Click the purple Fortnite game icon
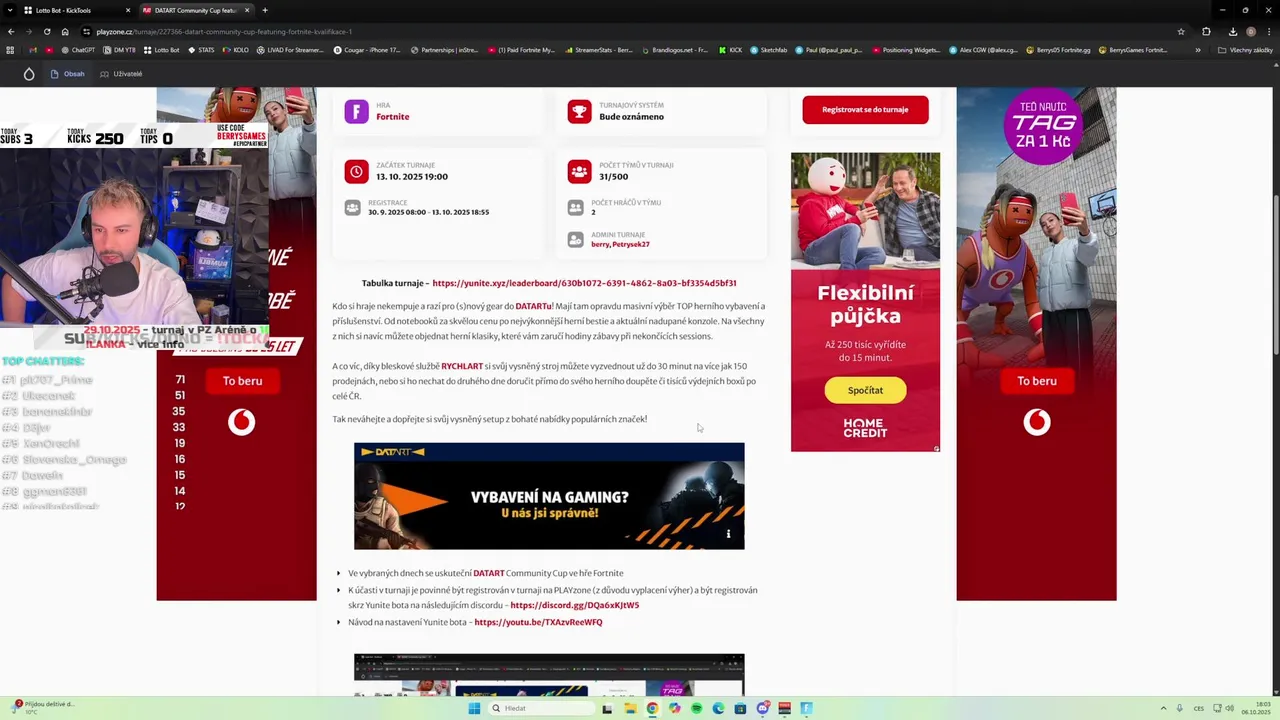Image resolution: width=1280 pixels, height=720 pixels. coord(356,111)
